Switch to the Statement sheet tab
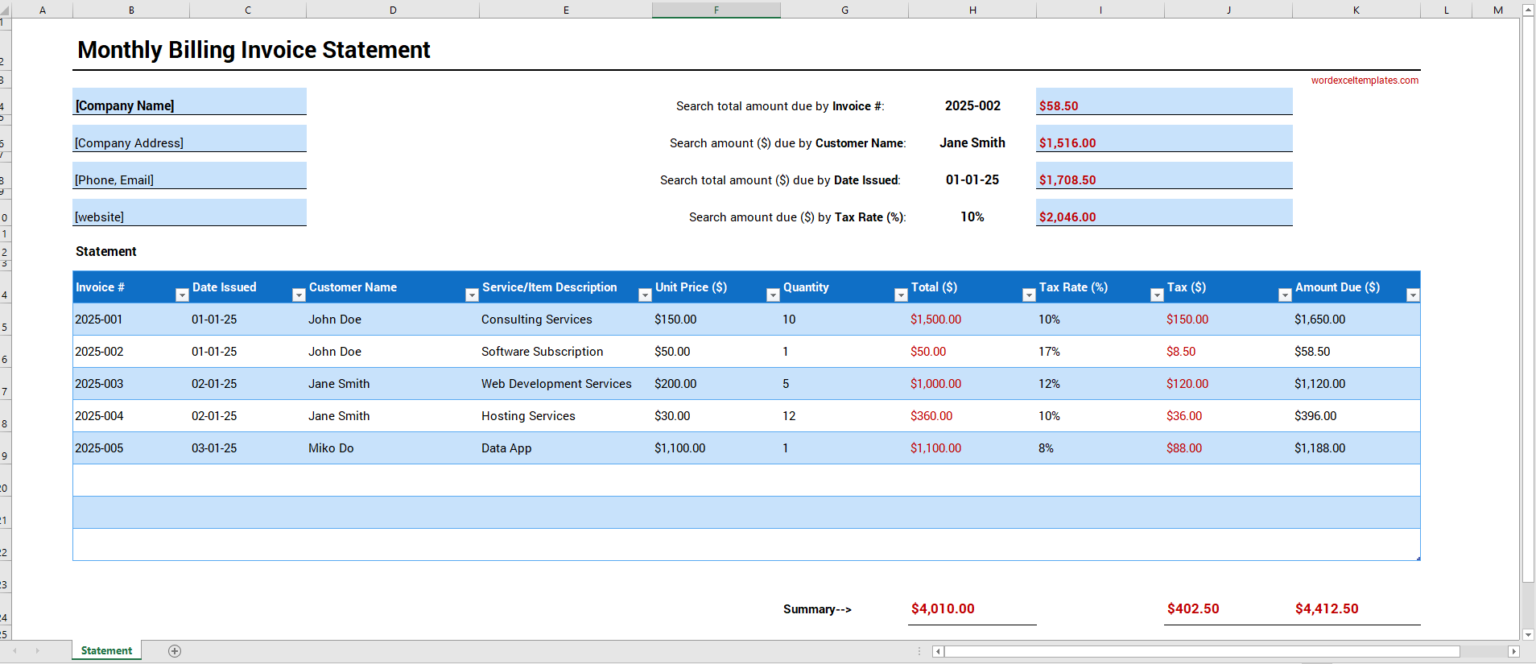The height and width of the screenshot is (664, 1536). [106, 651]
